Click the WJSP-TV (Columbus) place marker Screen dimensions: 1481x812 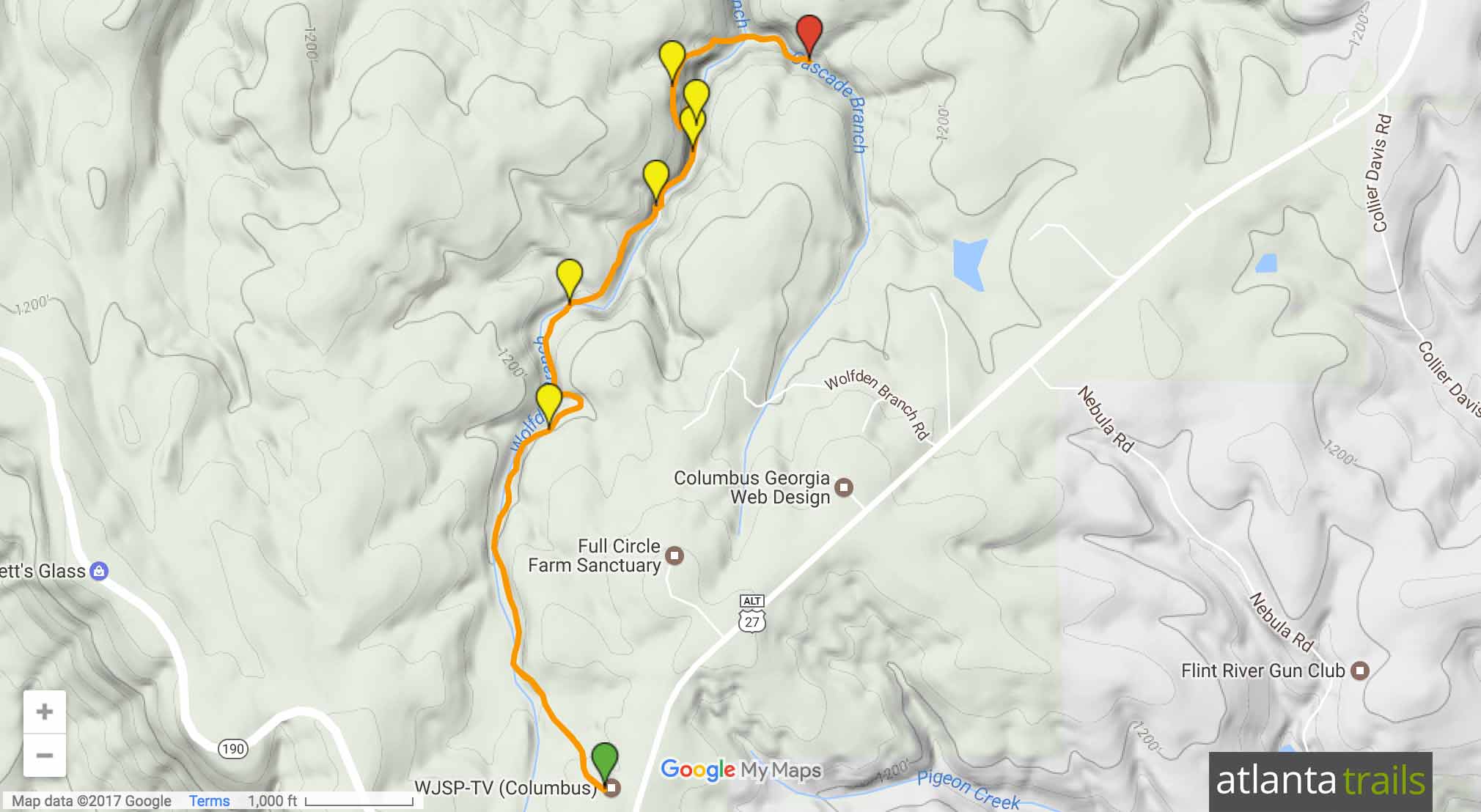(611, 789)
